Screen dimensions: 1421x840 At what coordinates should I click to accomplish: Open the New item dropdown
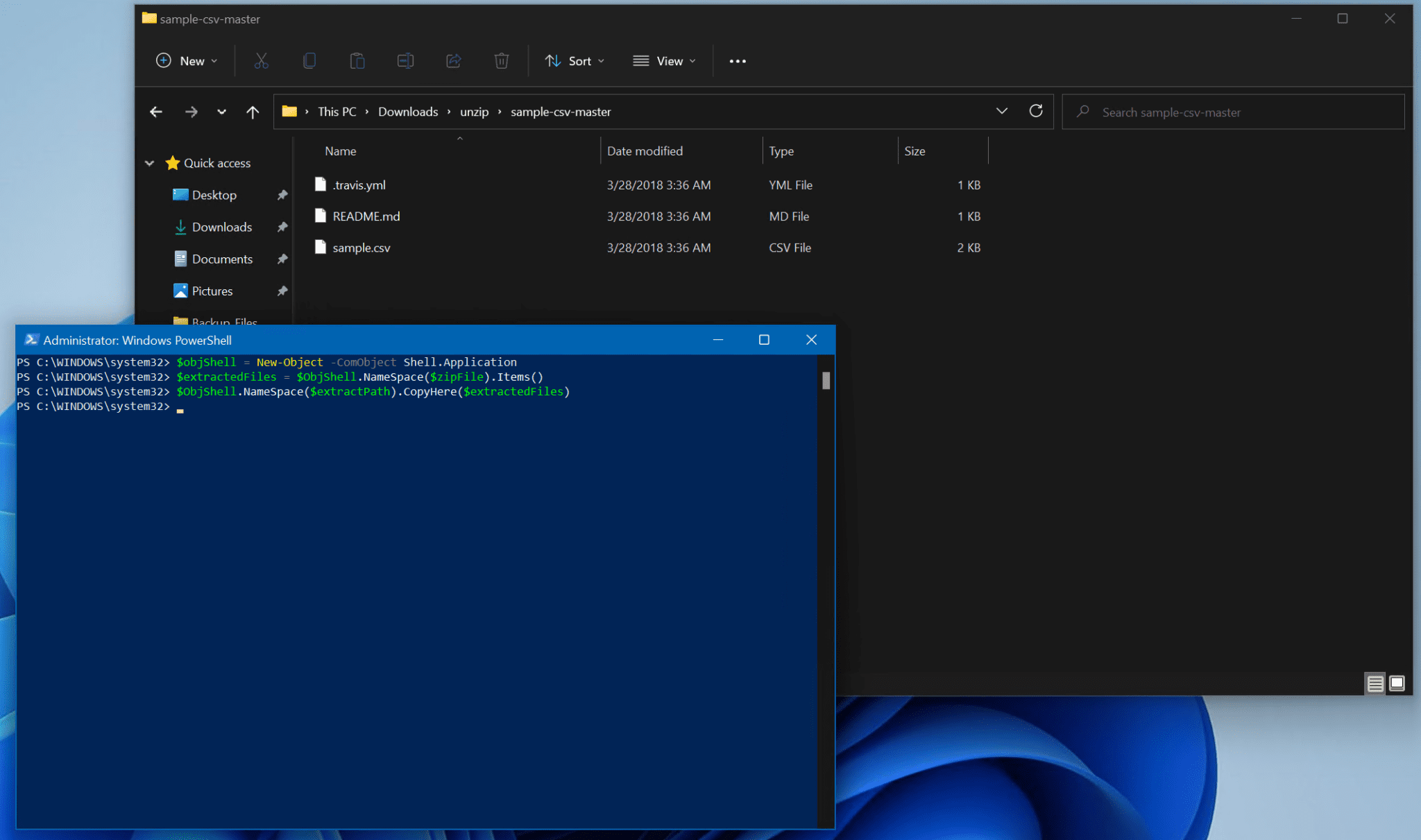point(186,61)
